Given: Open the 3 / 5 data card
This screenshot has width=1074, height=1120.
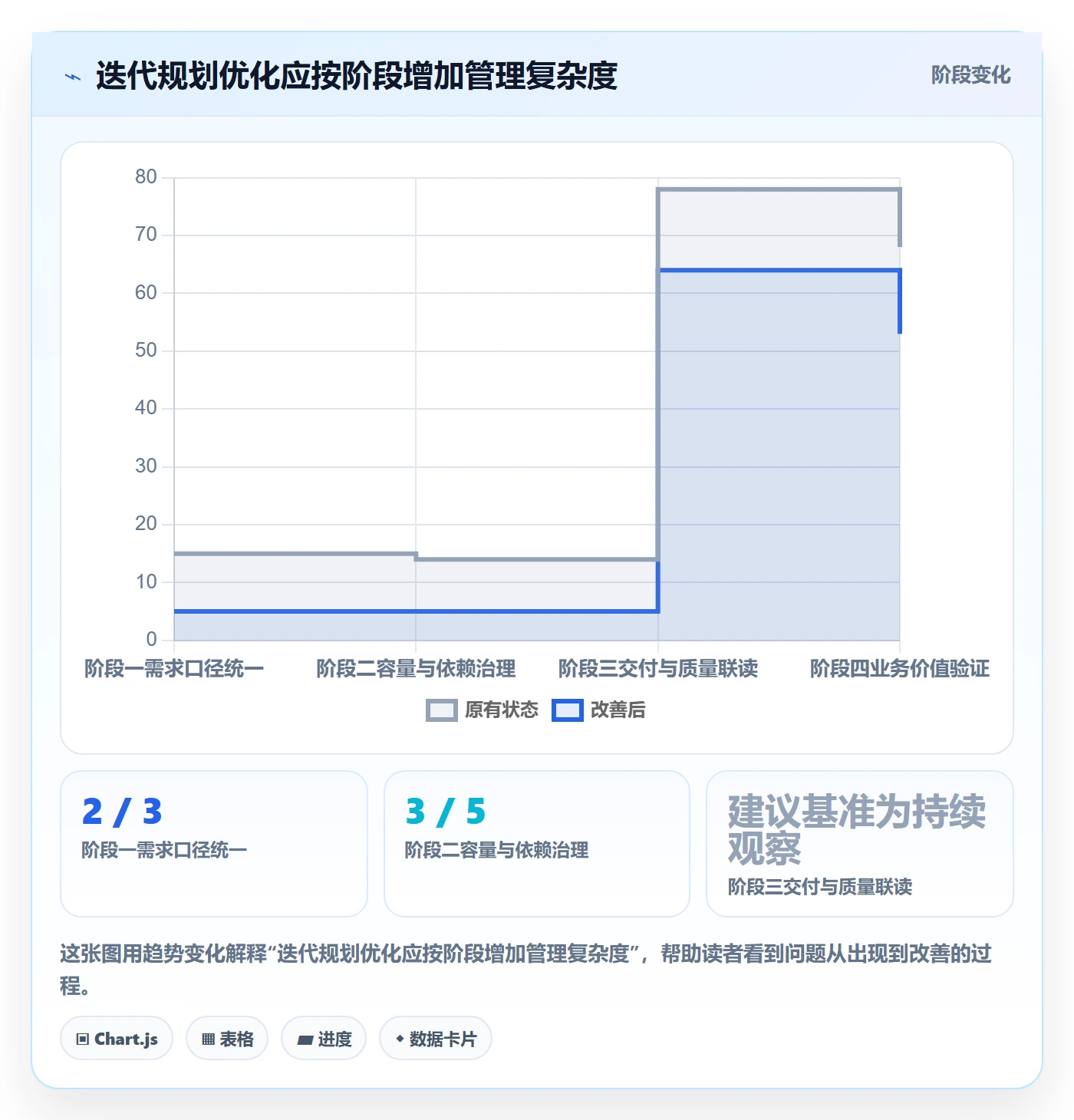Looking at the screenshot, I should tap(537, 844).
